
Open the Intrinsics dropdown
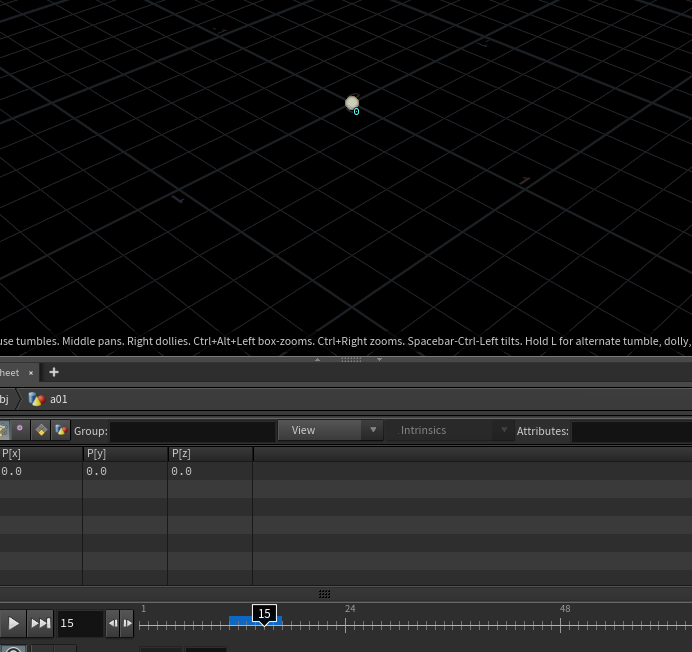click(449, 430)
